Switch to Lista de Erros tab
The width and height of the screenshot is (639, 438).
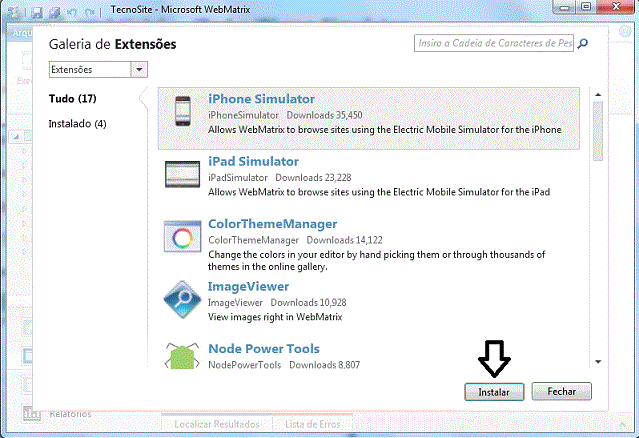[x=313, y=424]
